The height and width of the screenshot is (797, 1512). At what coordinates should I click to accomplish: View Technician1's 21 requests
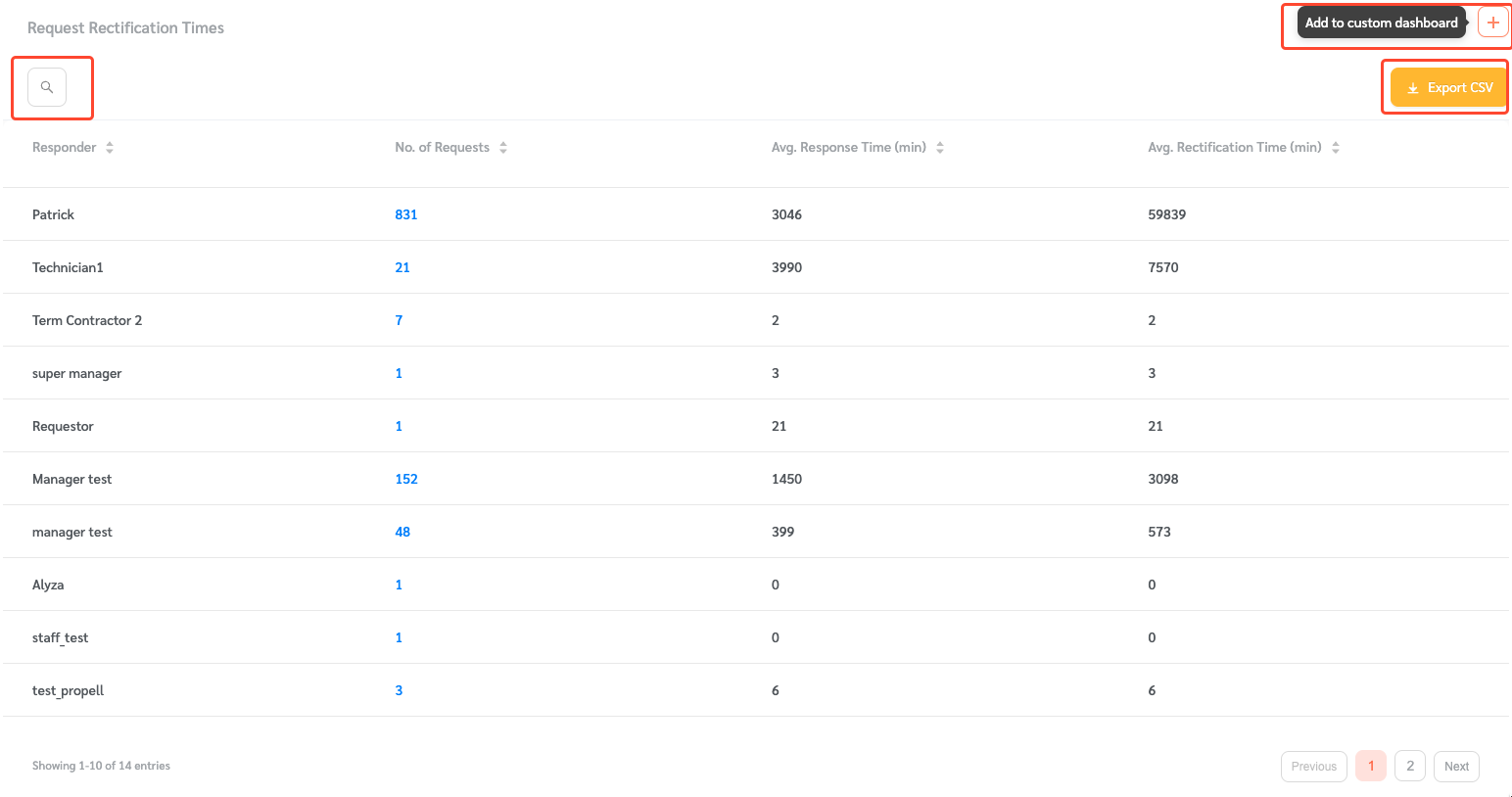tap(402, 267)
